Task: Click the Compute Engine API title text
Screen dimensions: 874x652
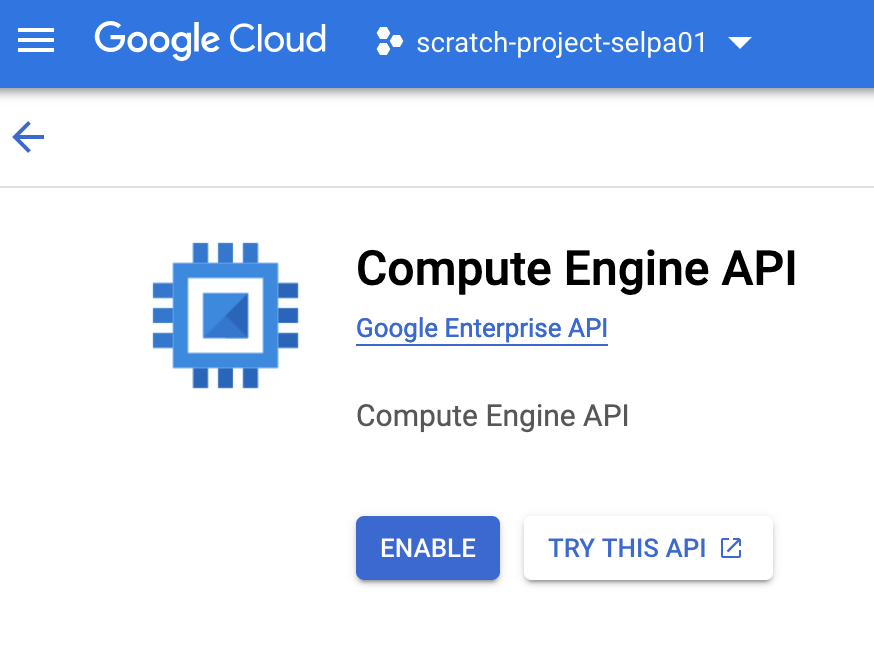Action: 576,268
